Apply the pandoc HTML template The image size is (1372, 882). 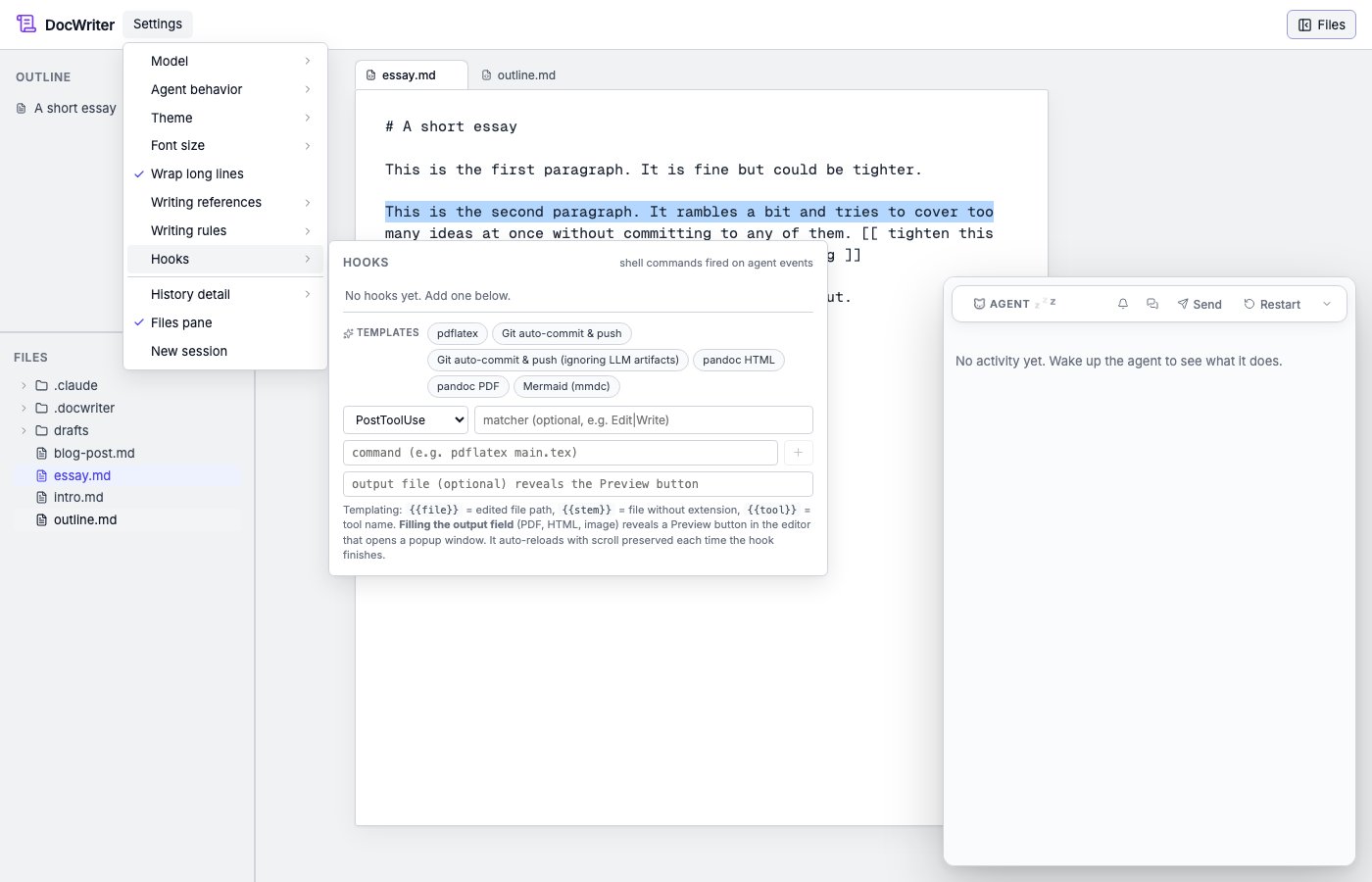[x=739, y=360]
